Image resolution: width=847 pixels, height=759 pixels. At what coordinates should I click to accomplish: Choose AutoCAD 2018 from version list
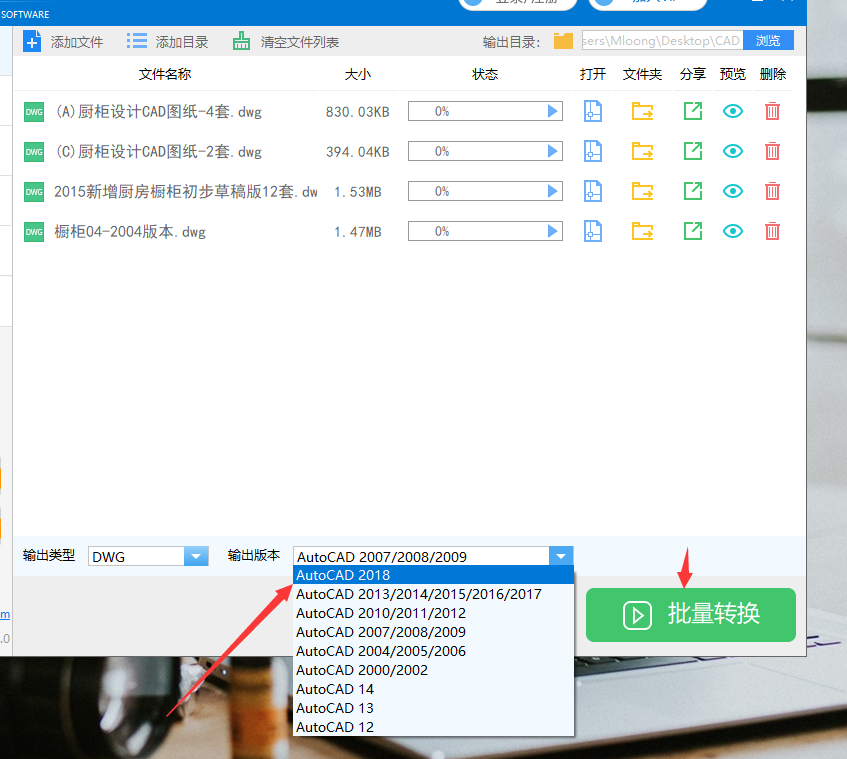[x=433, y=575]
